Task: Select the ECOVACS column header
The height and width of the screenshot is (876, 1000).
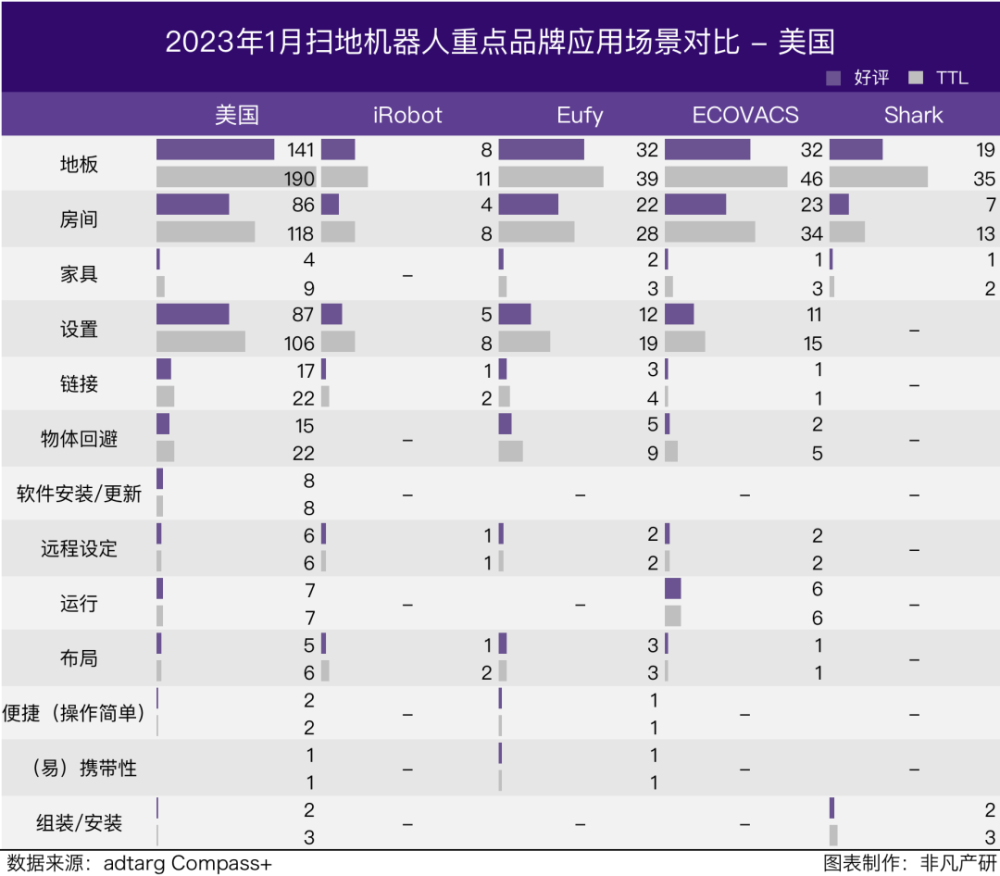Action: click(745, 115)
